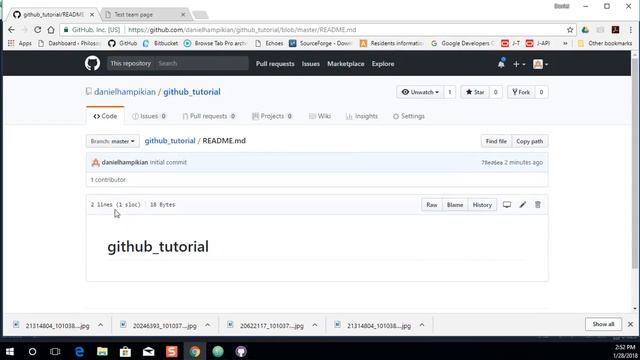
Task: Open Marketplace in the top navigation
Action: [x=346, y=64]
